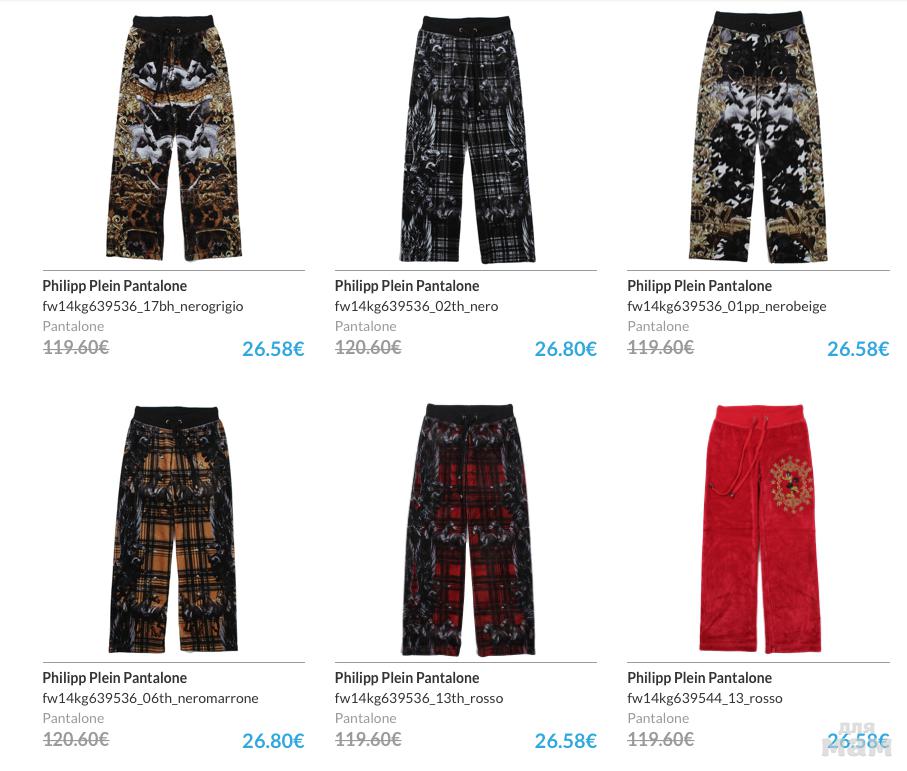Click Philipp Plein Pantalone title above 17bh_nerogrigio
The image size is (907, 771).
click(x=115, y=286)
